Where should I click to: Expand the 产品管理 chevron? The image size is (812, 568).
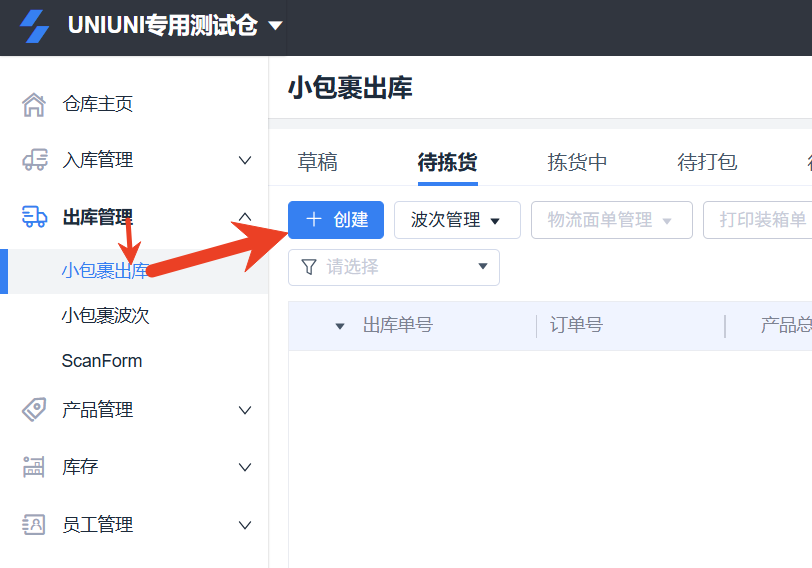245,410
